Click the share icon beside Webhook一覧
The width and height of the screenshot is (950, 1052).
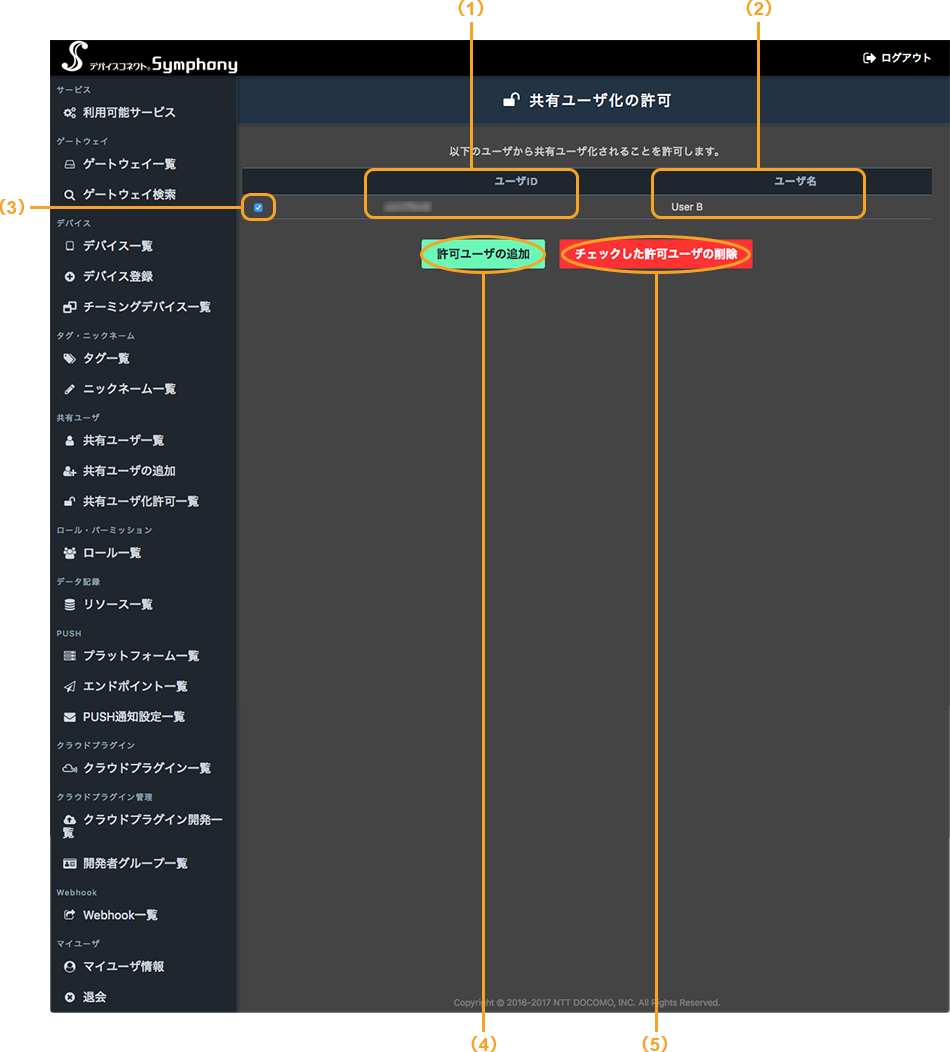(69, 915)
